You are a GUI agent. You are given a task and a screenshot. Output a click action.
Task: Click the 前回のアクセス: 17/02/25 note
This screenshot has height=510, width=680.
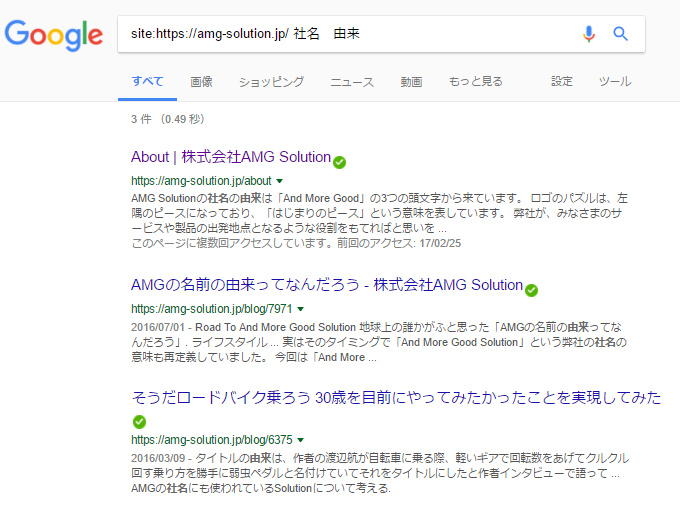pos(399,243)
